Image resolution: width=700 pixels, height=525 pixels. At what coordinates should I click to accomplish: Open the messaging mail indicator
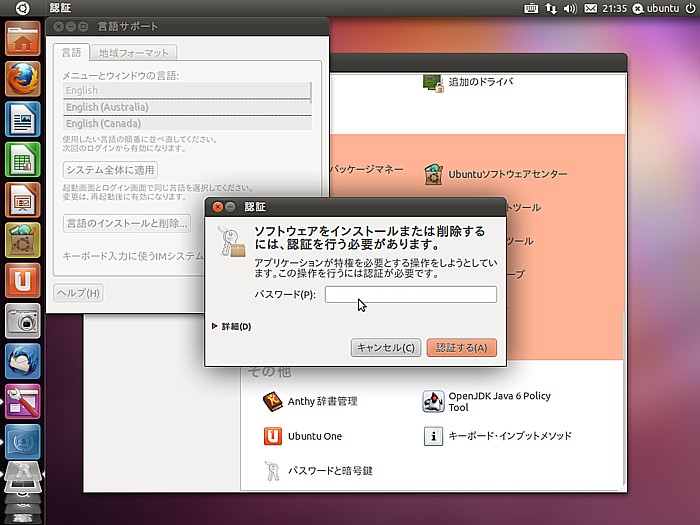click(x=591, y=8)
